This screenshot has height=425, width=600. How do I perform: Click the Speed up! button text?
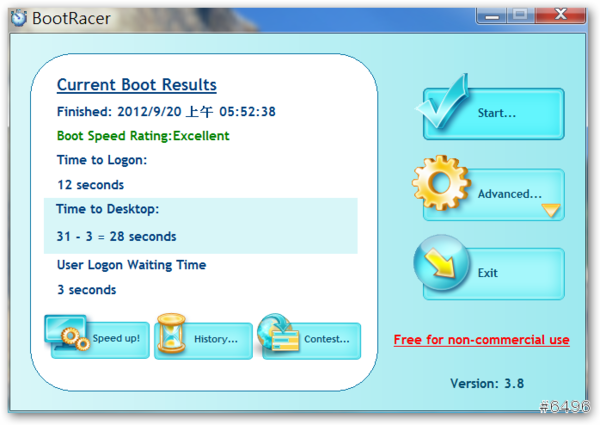(116, 339)
